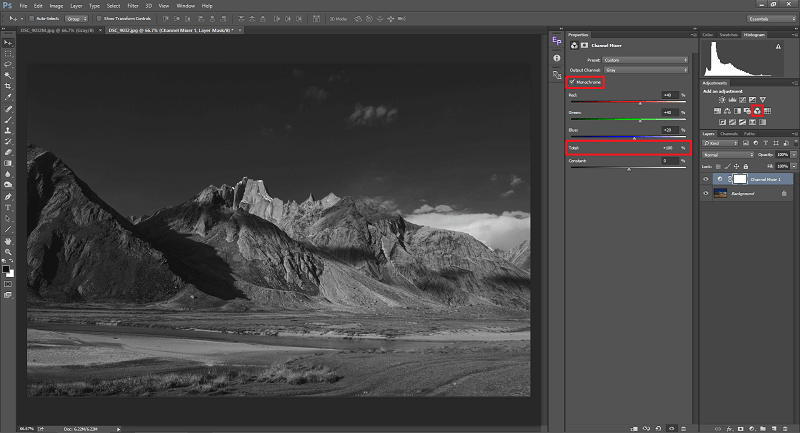The image size is (800, 433).
Task: Activate the Zoom tool
Action: pyautogui.click(x=8, y=252)
